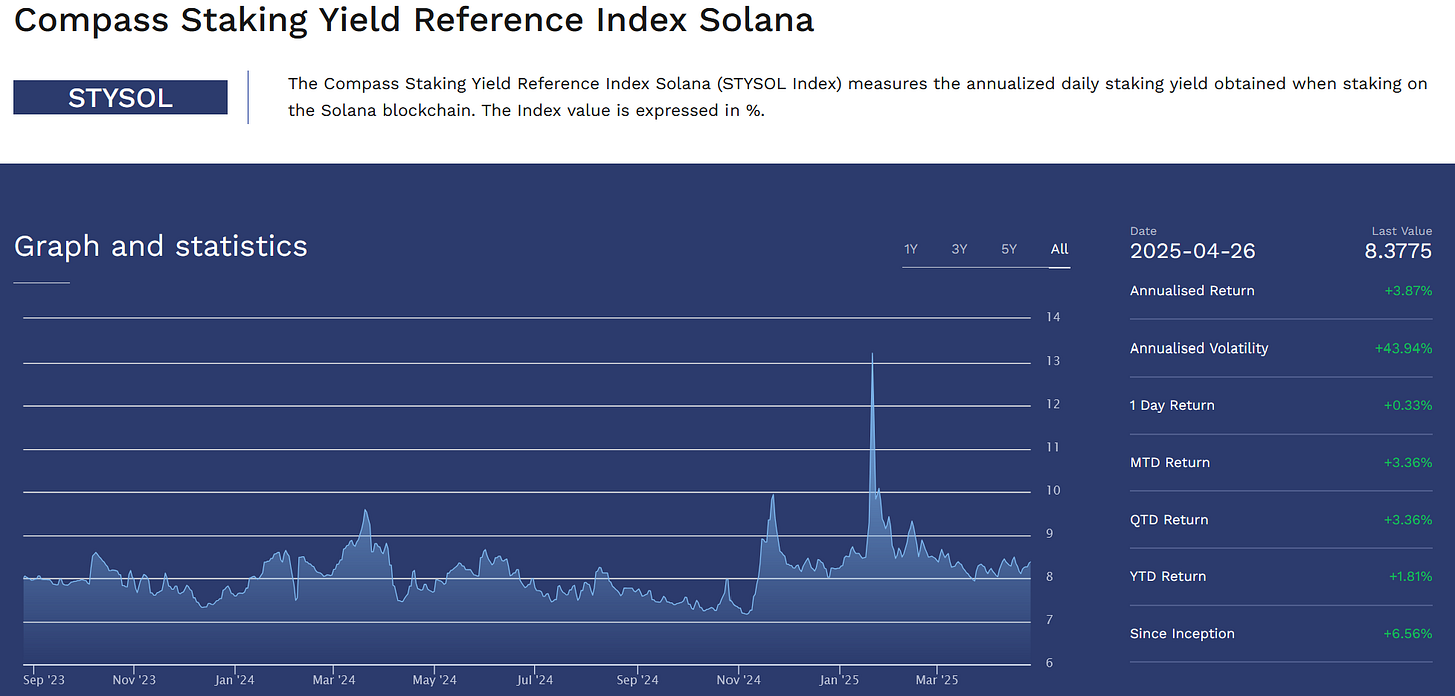Viewport: 1455px width, 696px height.
Task: Click the +1.81% YTD return value
Action: [x=1410, y=576]
